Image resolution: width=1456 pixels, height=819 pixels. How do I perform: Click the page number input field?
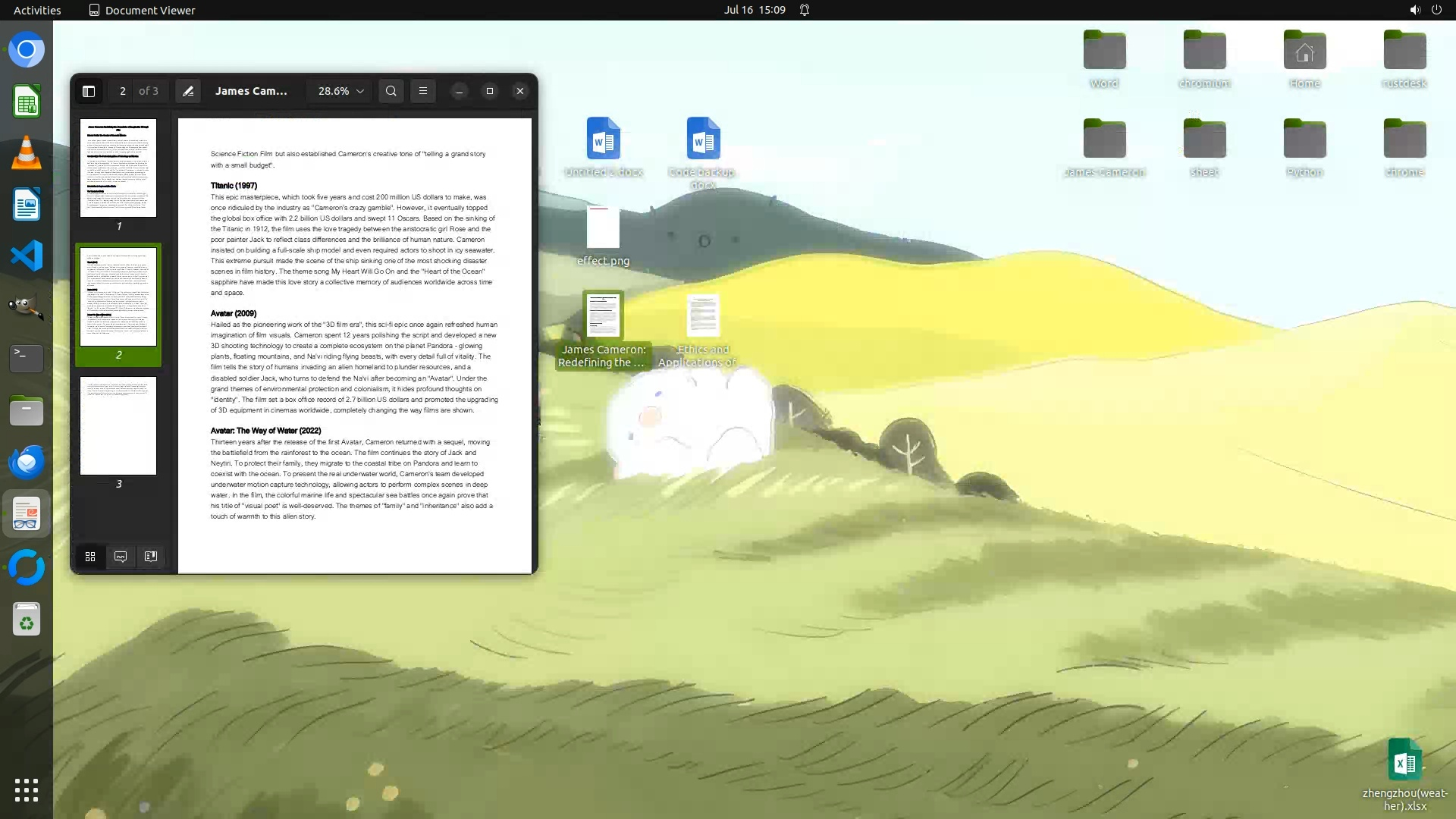[123, 91]
